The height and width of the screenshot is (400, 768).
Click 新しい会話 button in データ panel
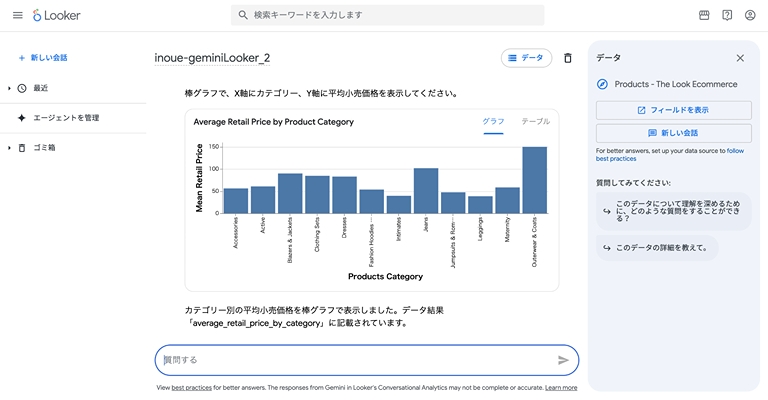[x=673, y=133]
